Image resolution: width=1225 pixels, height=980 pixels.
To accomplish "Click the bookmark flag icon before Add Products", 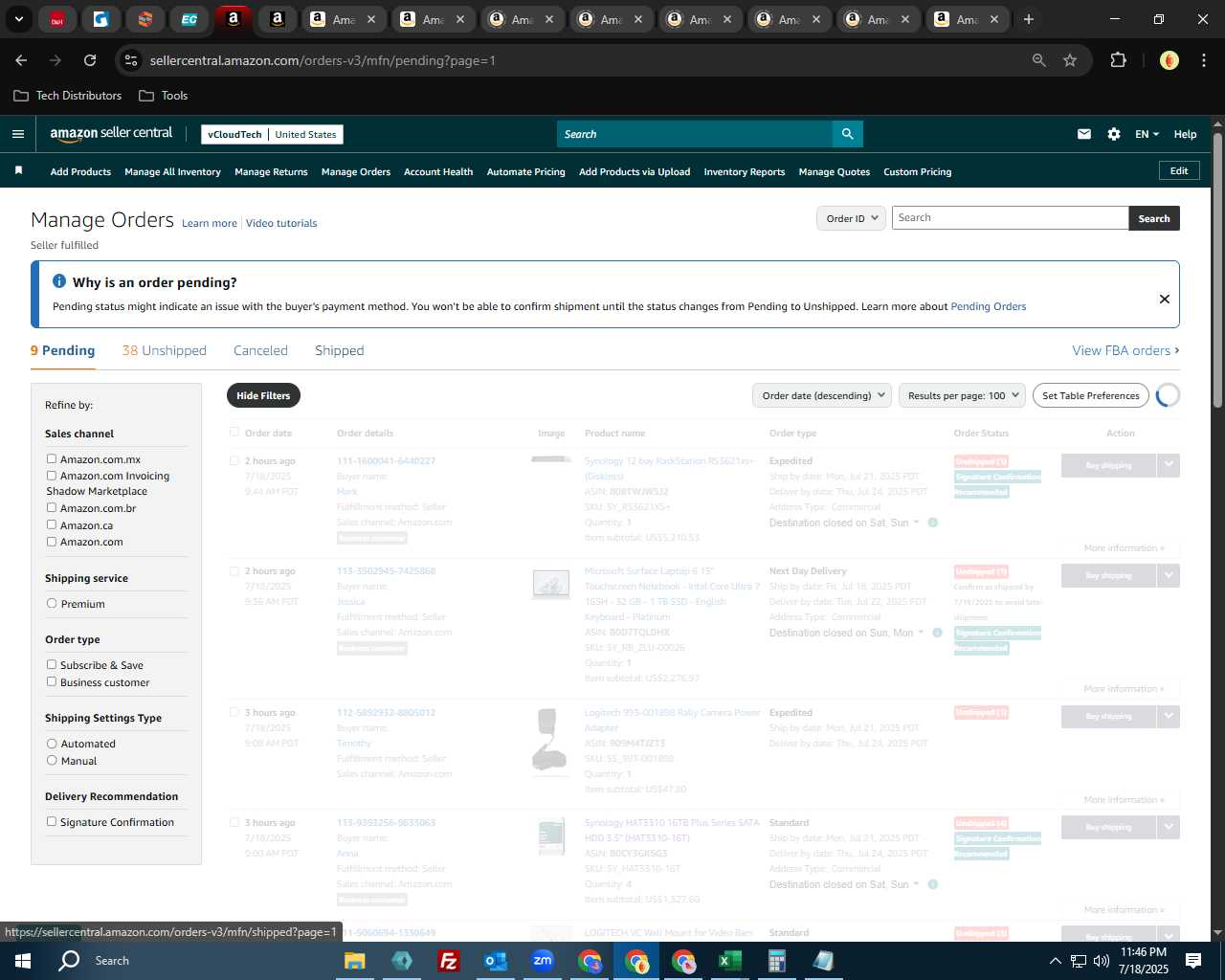I will [x=18, y=170].
